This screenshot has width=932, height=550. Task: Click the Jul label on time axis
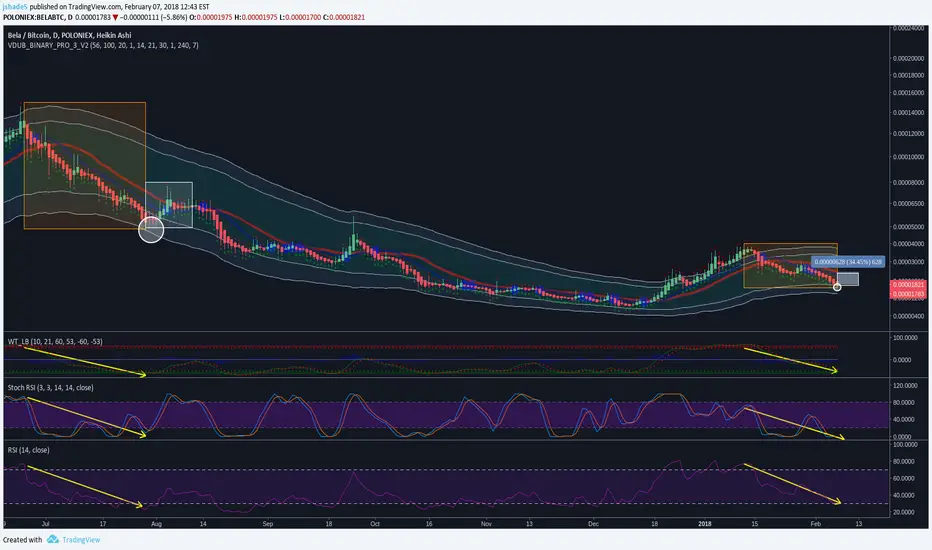(x=45, y=524)
